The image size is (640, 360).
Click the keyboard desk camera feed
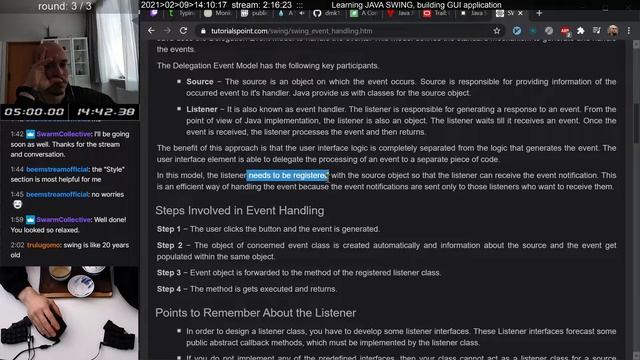coord(69,313)
